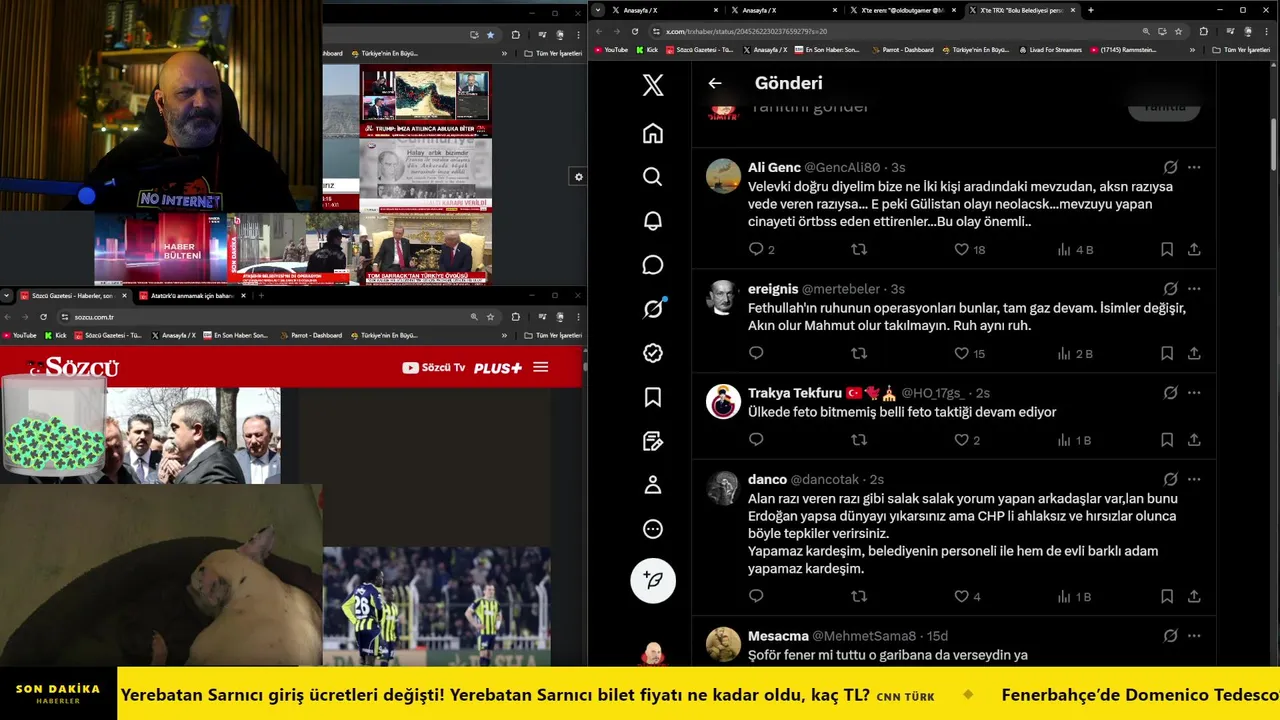
Task: Open more options on Ali Genc's post
Action: [1194, 167]
